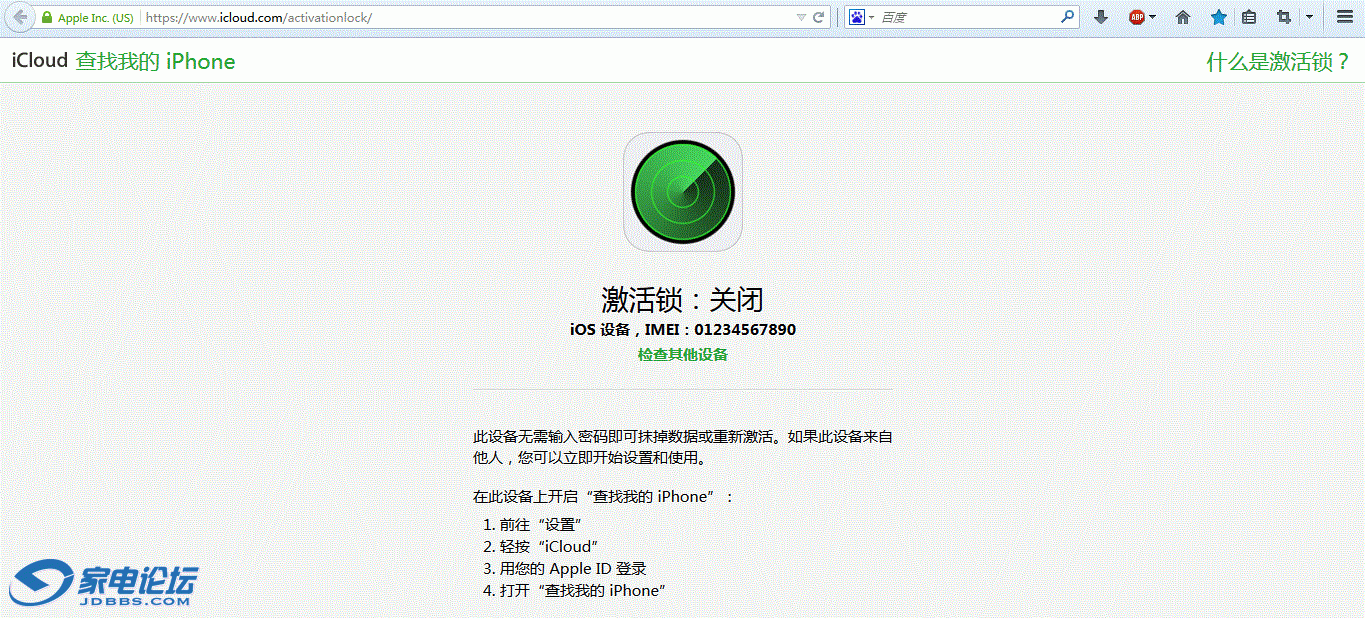Click the Find My iPhone radar icon
The height and width of the screenshot is (618, 1365).
coord(683,191)
